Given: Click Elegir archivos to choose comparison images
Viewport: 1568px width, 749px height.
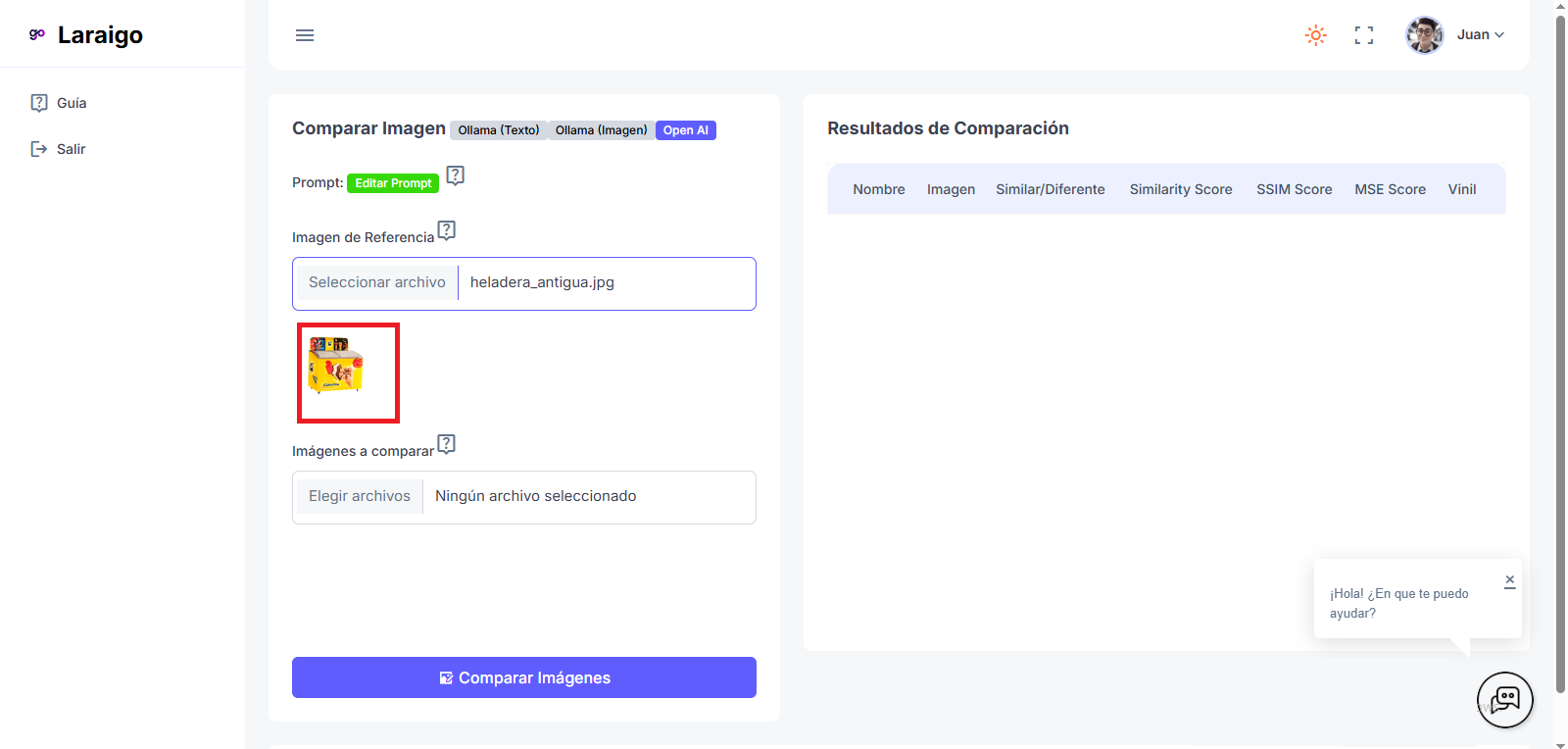Looking at the screenshot, I should point(359,496).
